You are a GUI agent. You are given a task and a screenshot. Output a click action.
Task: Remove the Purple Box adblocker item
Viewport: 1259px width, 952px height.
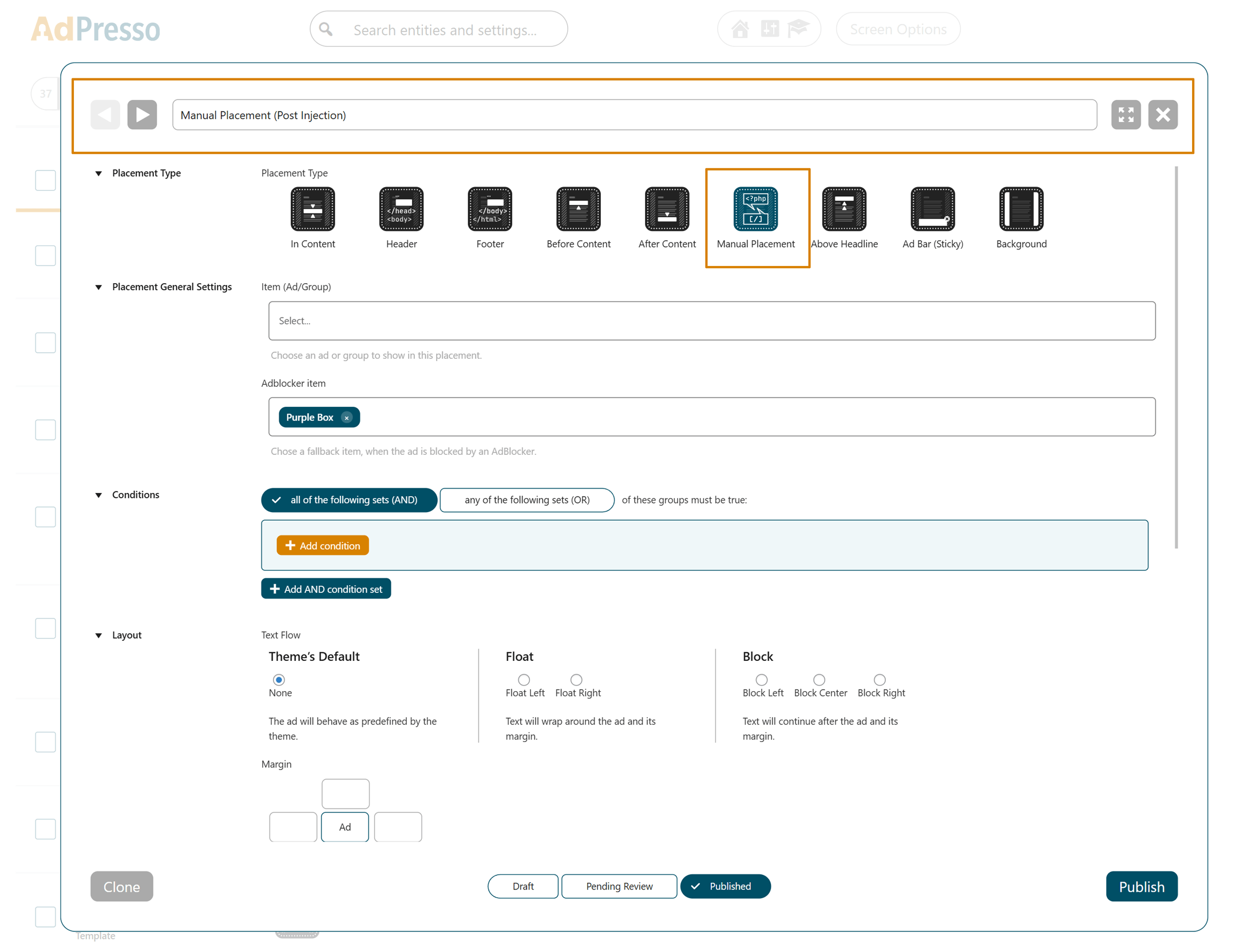pos(347,418)
